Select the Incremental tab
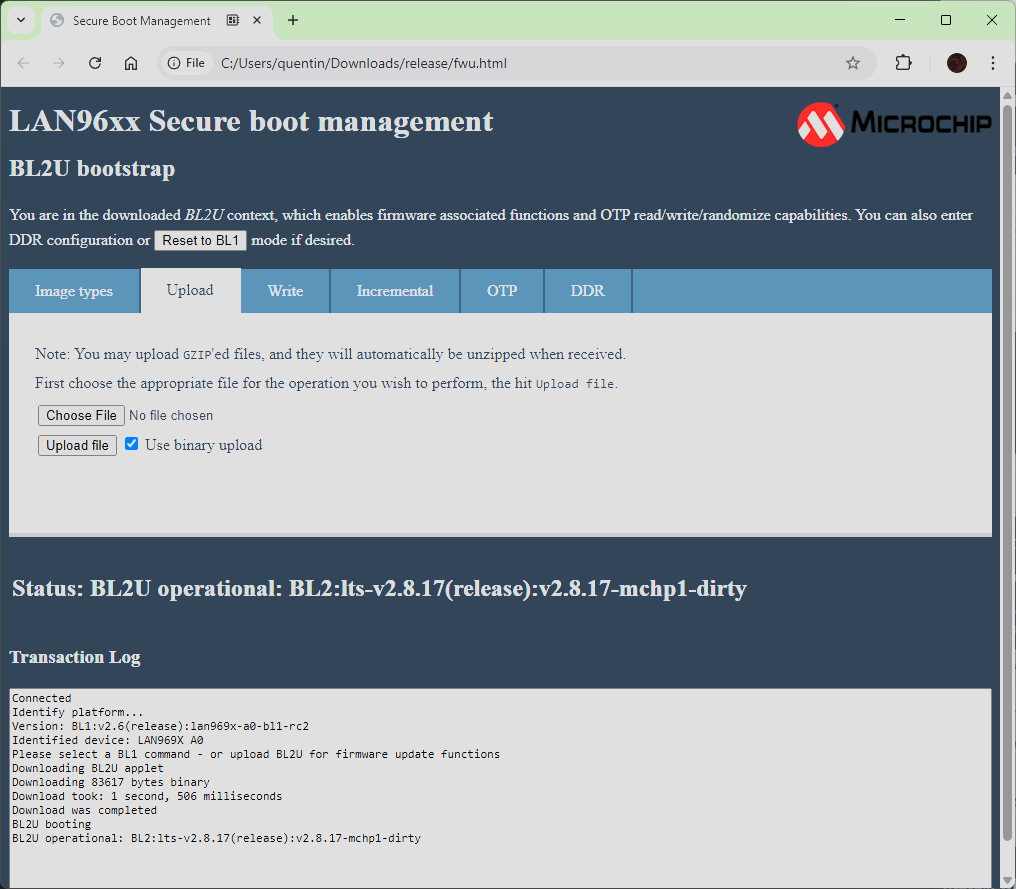The height and width of the screenshot is (889, 1016). (x=395, y=291)
